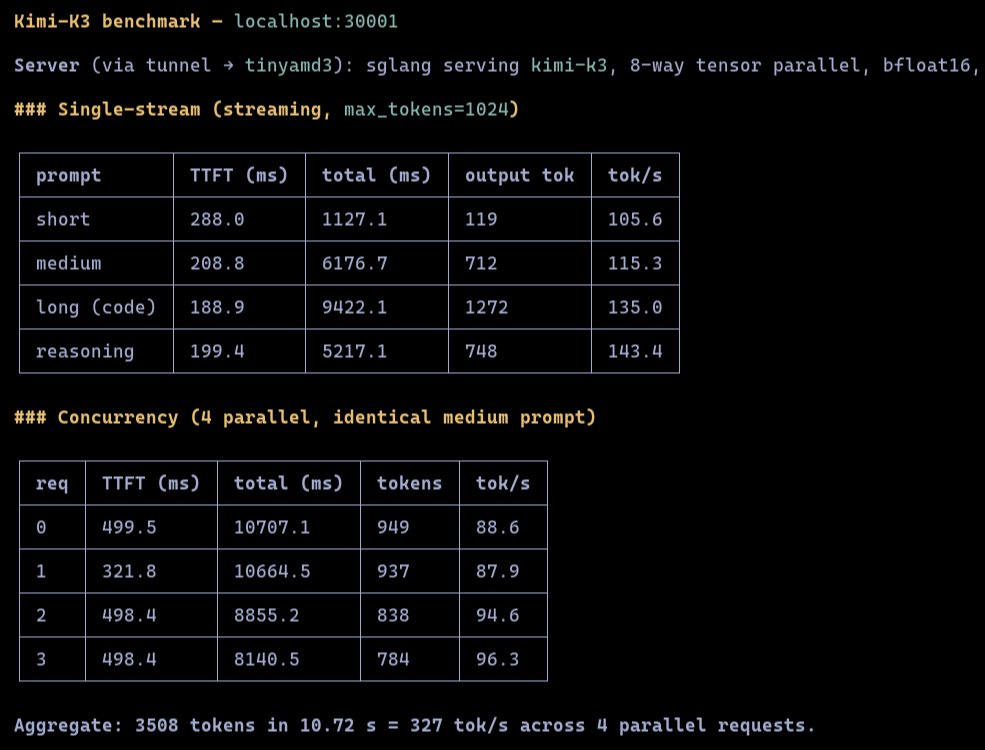Image resolution: width=985 pixels, height=750 pixels.
Task: Click the tok/s value 143.4
Action: (634, 351)
